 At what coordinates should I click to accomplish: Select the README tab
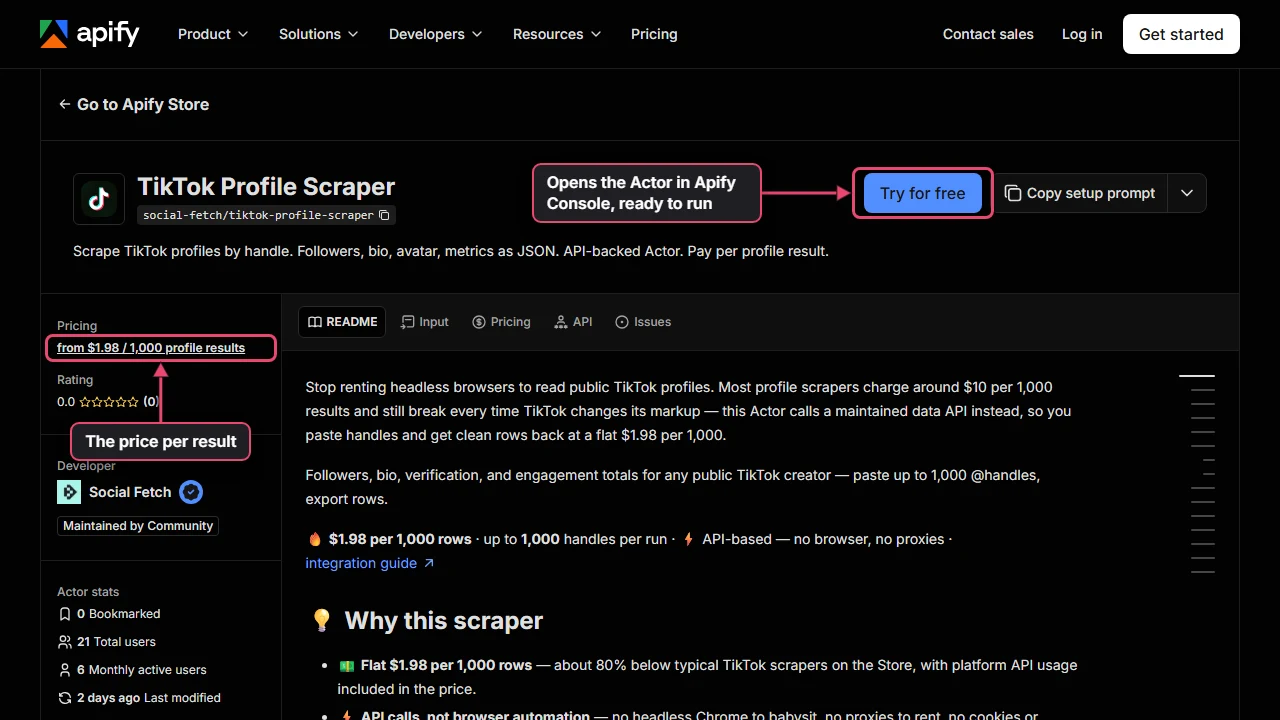[x=342, y=322]
